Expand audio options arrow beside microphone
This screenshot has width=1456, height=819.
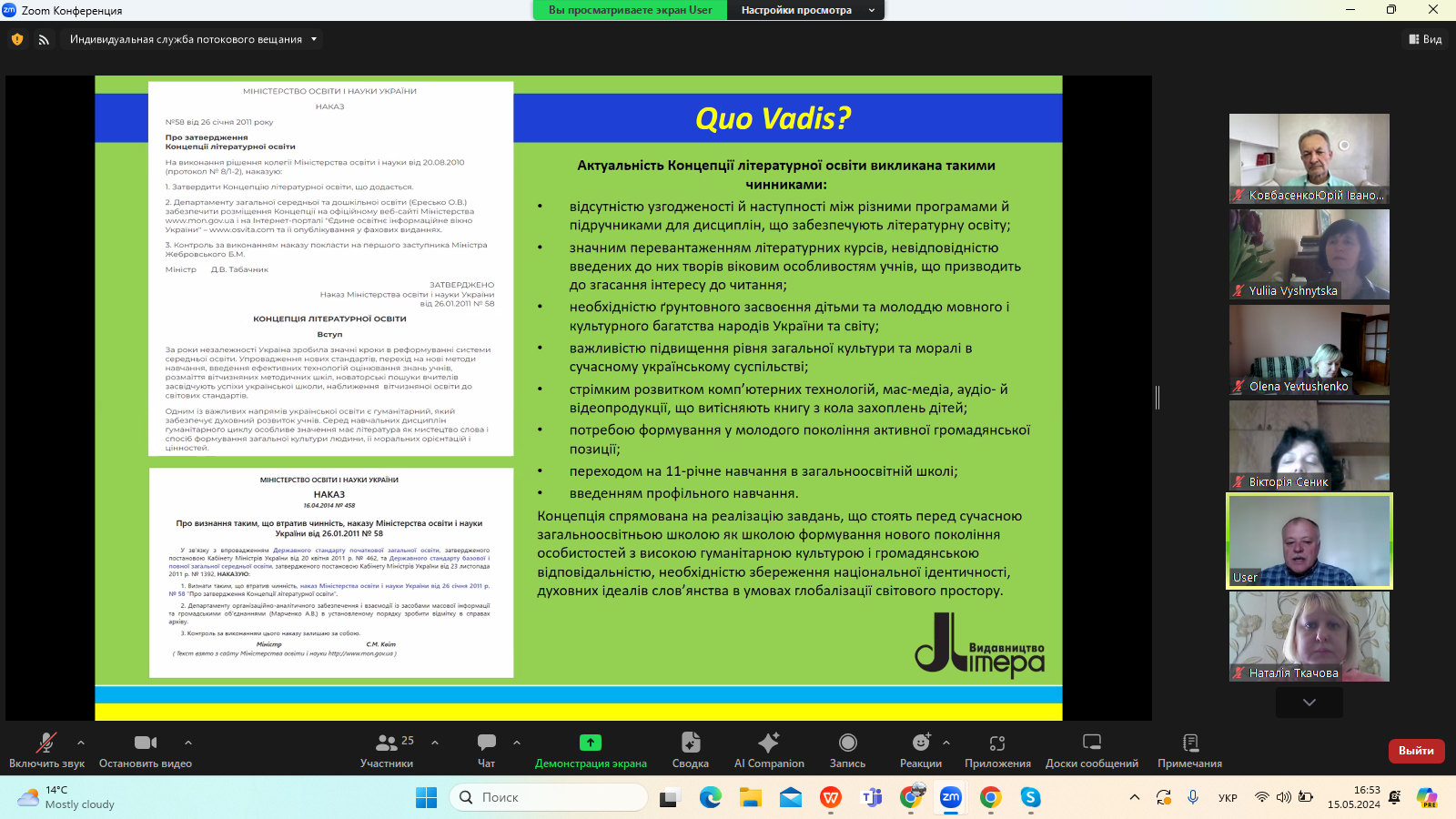(81, 743)
